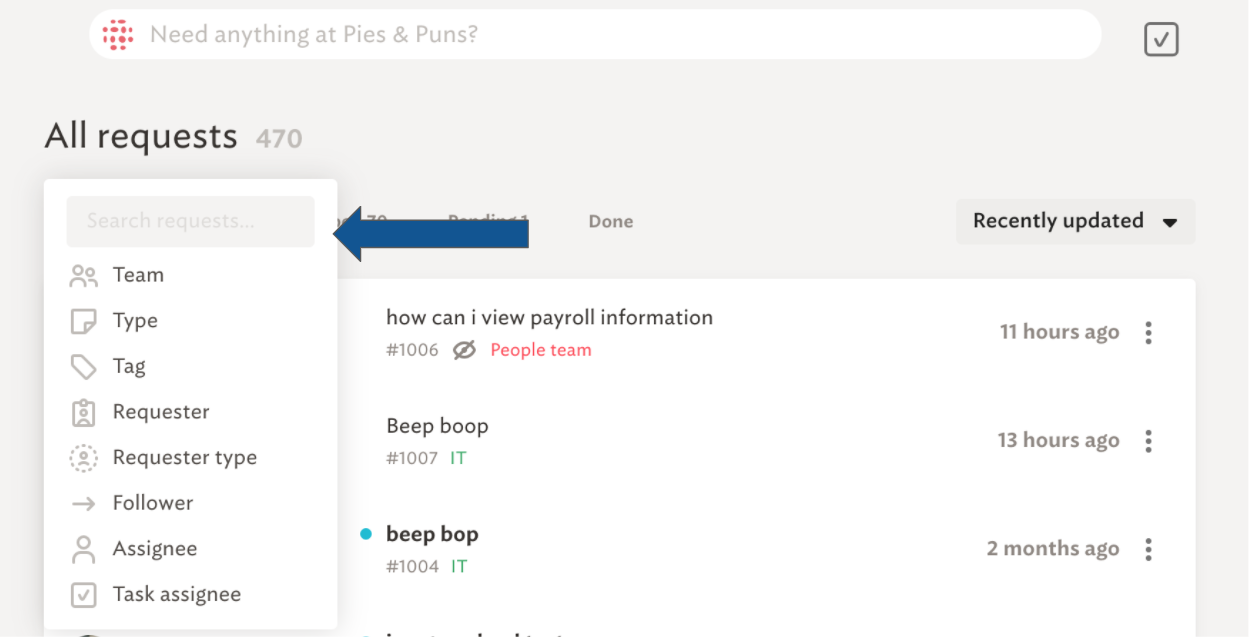Screen dimensions: 1250x638
Task: Click the Team filter people icon
Action: tap(84, 276)
